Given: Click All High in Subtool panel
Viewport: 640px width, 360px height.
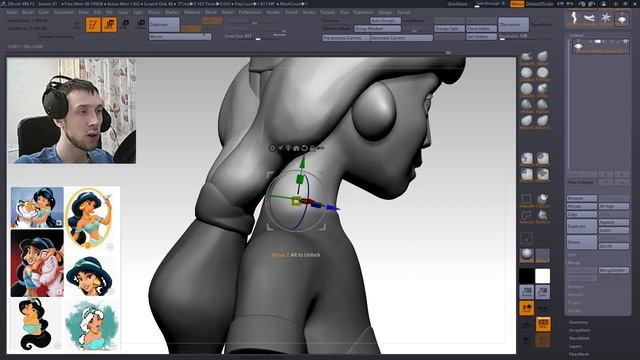Looking at the screenshot, I should click(613, 206).
